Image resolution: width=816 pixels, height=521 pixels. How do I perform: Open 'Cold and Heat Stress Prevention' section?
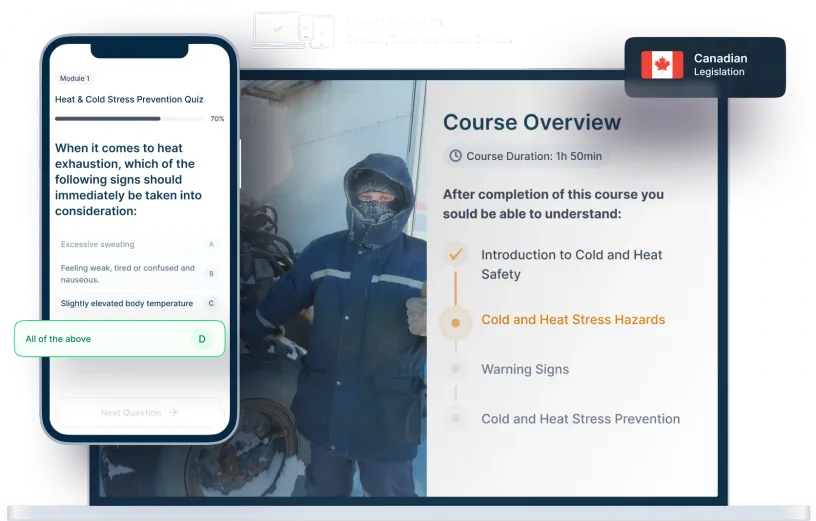[580, 419]
